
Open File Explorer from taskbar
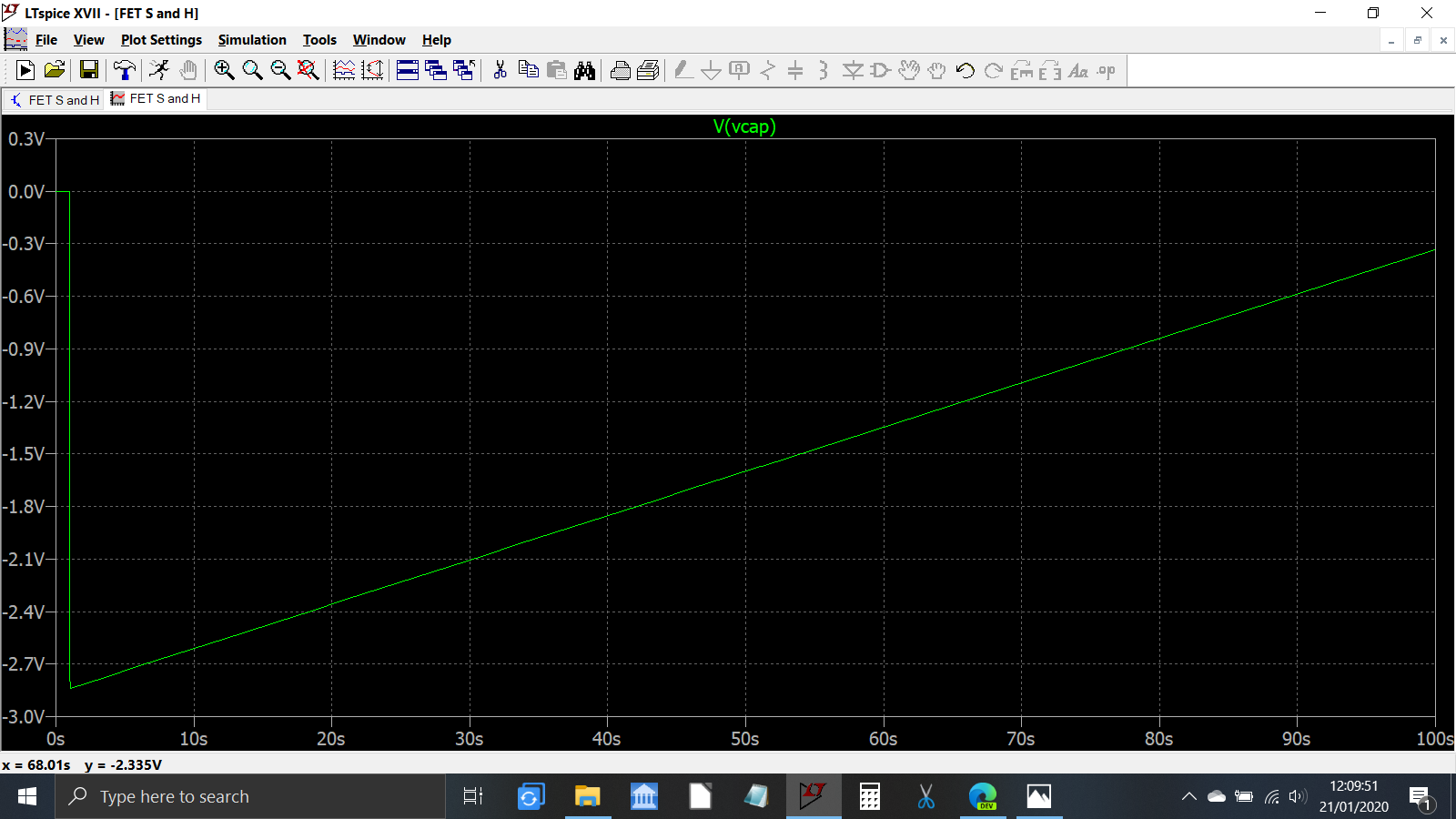click(587, 797)
